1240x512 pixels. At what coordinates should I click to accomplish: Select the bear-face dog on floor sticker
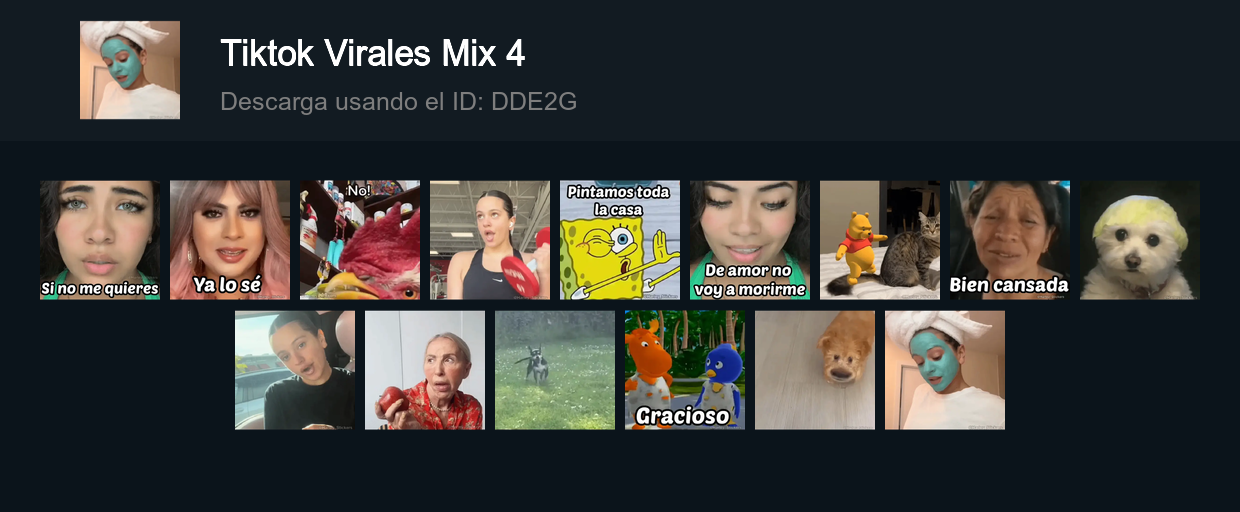click(815, 370)
